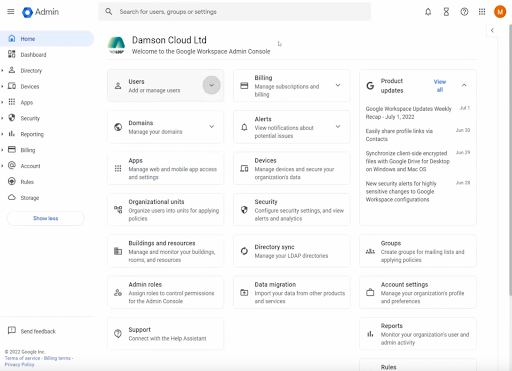Open the Organizational units card title
Screen dimensions: 512x371
pos(156,202)
